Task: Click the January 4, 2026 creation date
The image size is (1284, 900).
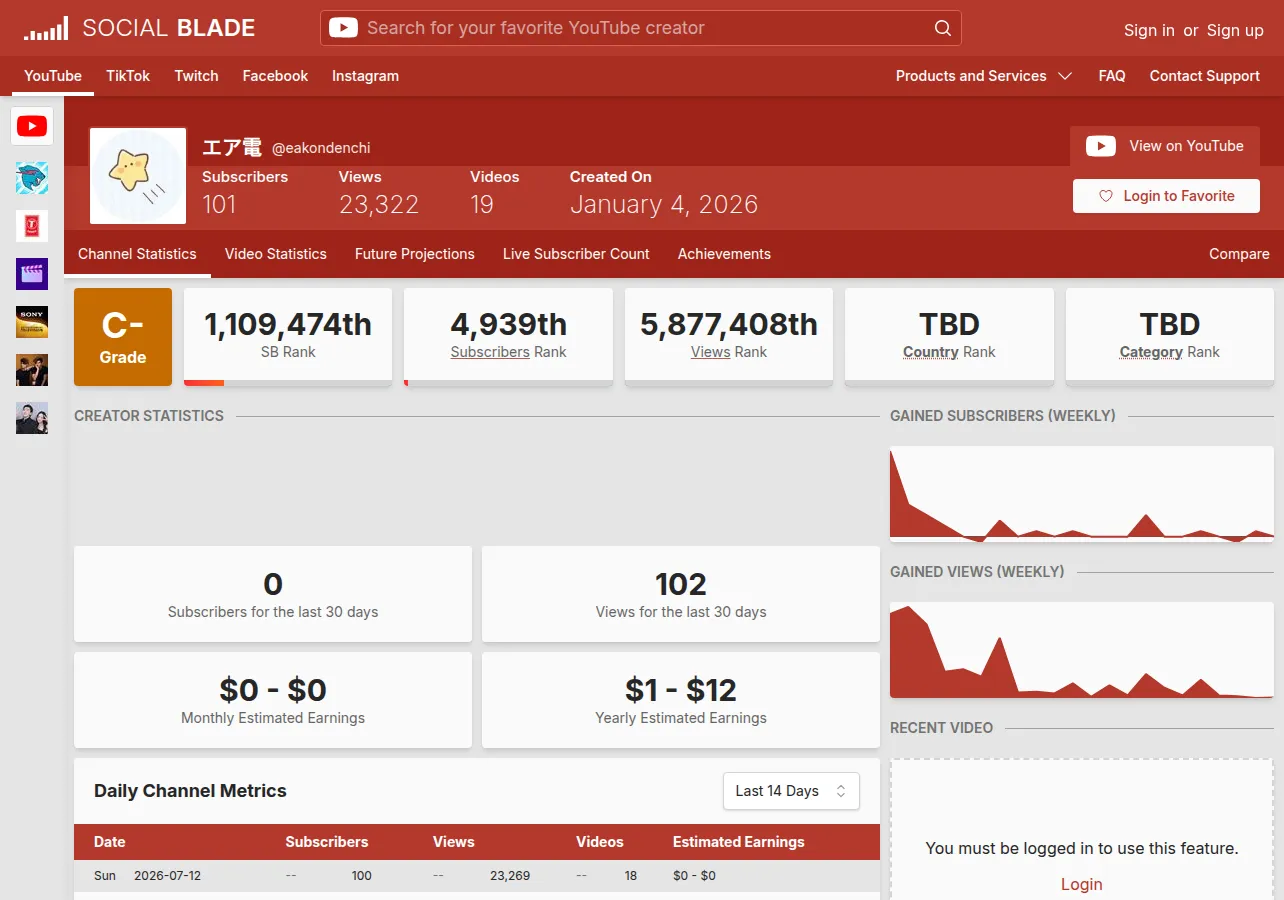Action: coord(664,205)
